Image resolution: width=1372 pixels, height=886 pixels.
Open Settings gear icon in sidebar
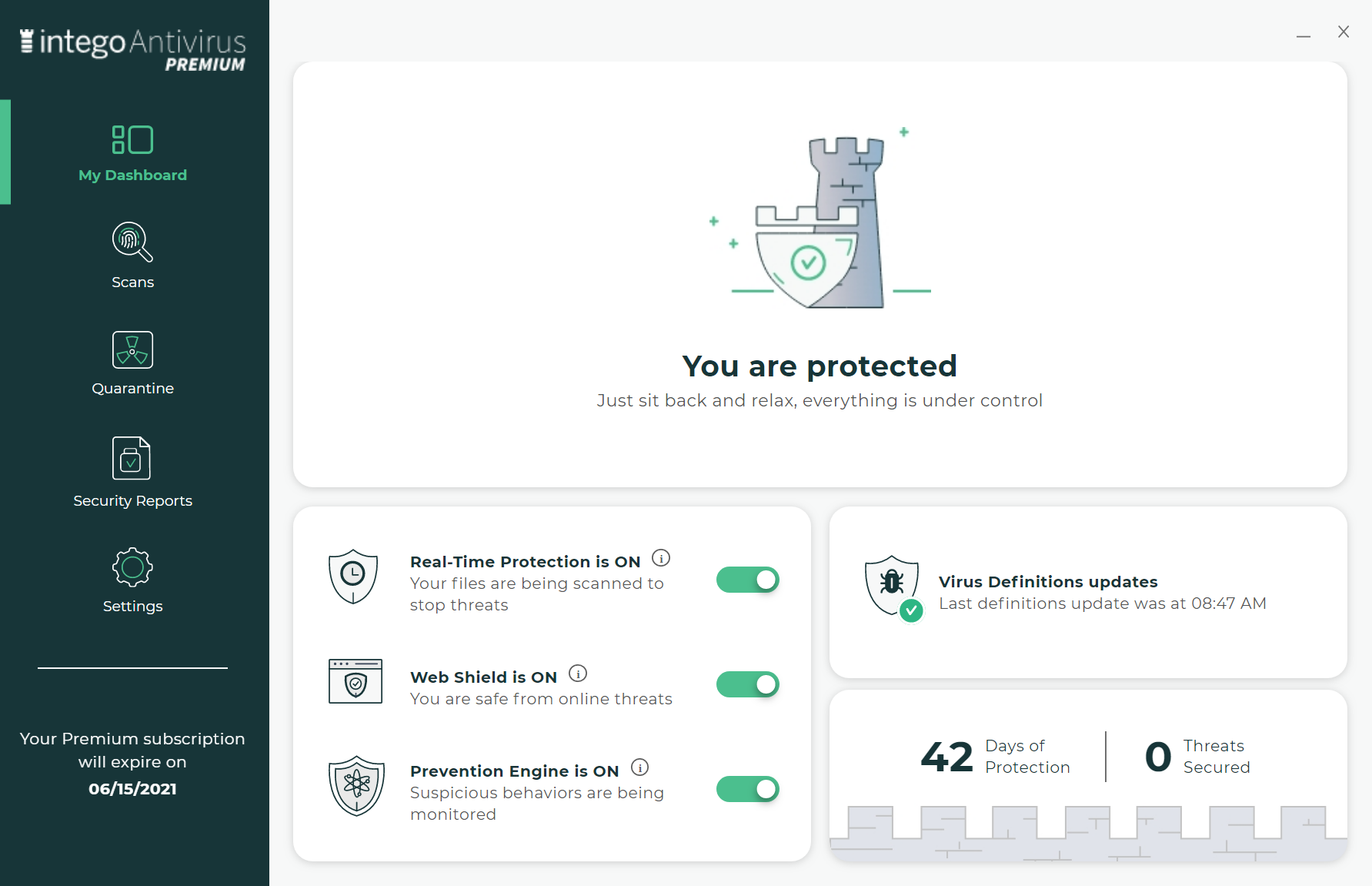coord(132,568)
